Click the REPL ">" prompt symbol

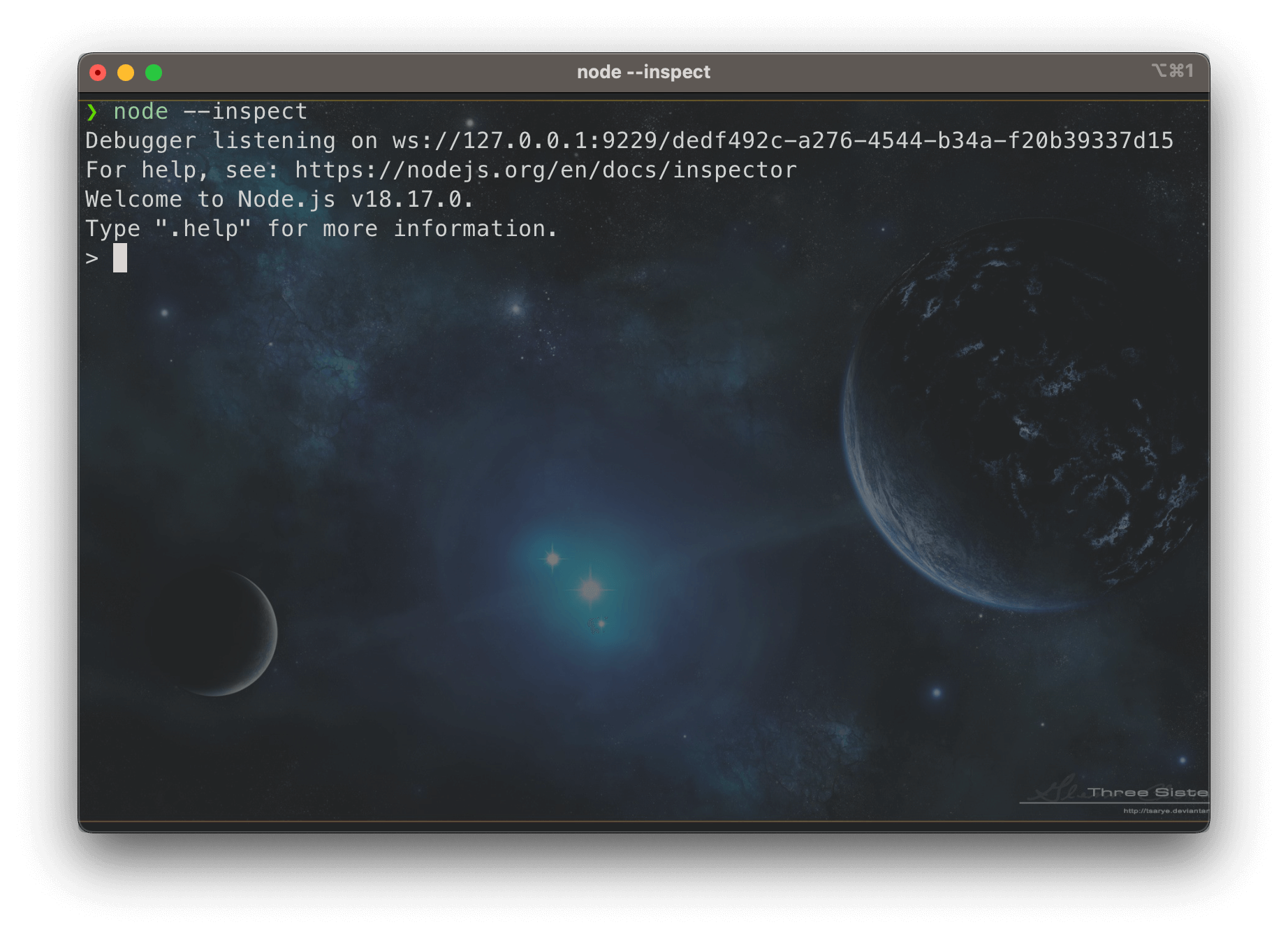point(92,258)
